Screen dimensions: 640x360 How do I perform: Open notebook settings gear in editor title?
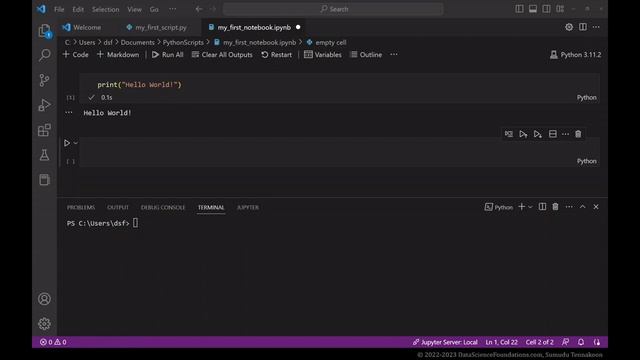coord(569,27)
